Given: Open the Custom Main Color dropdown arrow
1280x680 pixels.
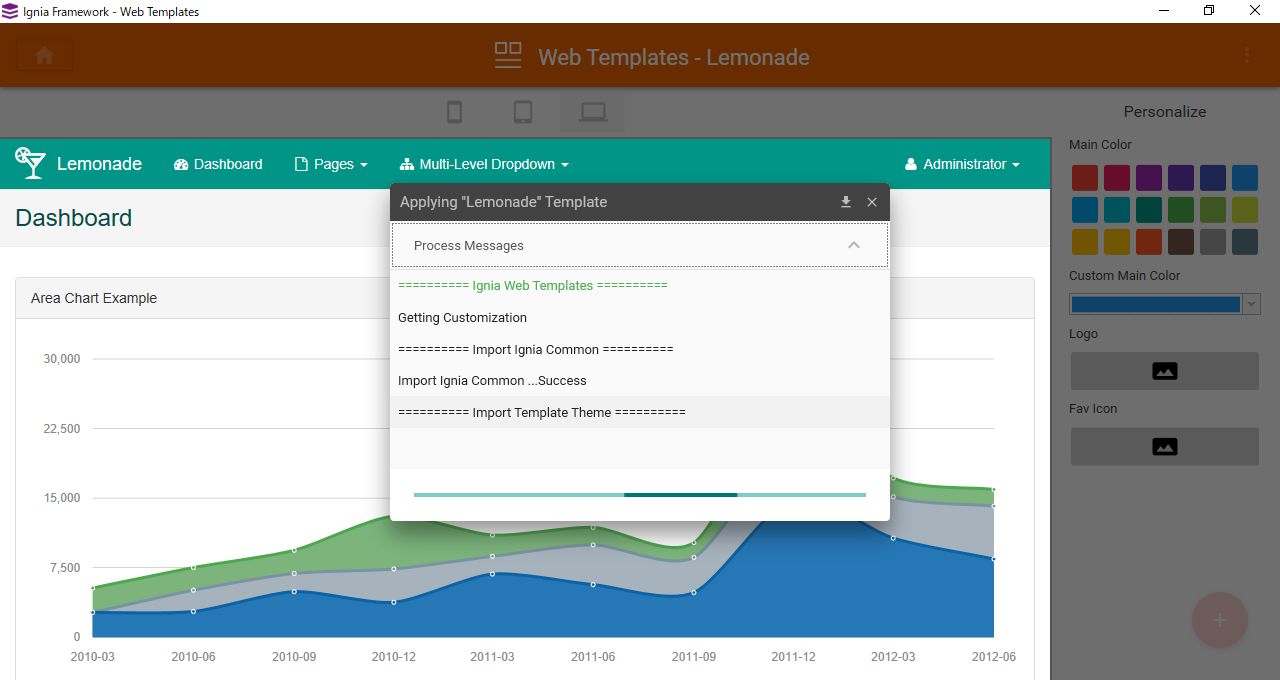Looking at the screenshot, I should click(1251, 304).
